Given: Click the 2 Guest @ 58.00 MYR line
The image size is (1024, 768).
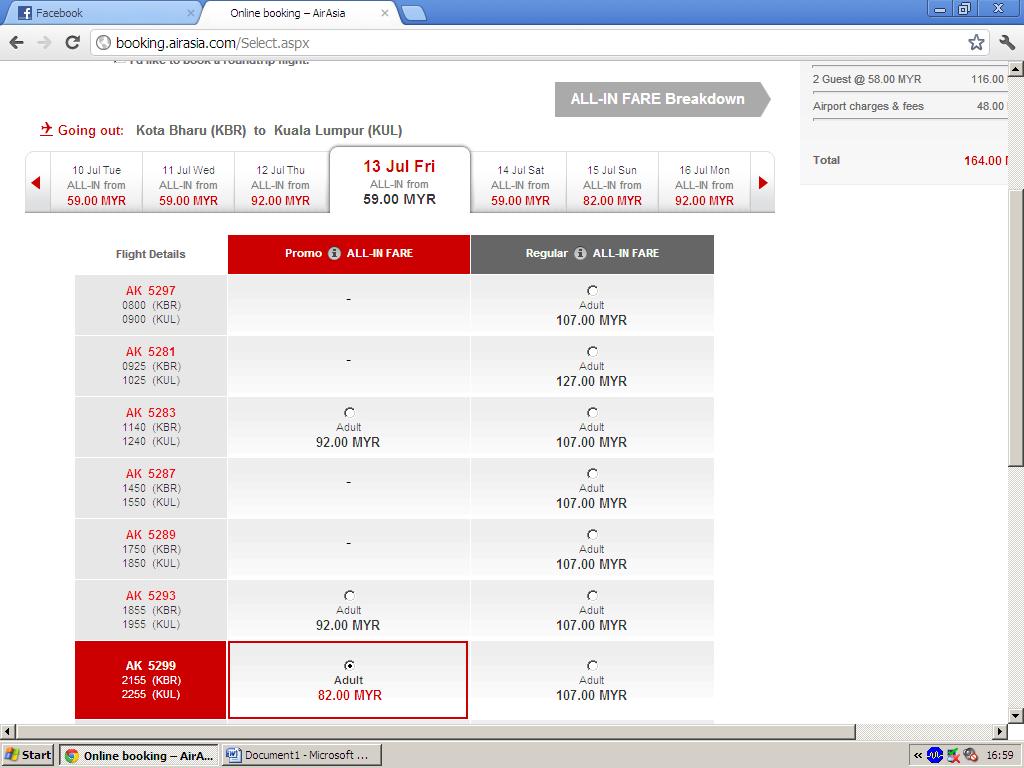Looking at the screenshot, I should click(x=908, y=79).
